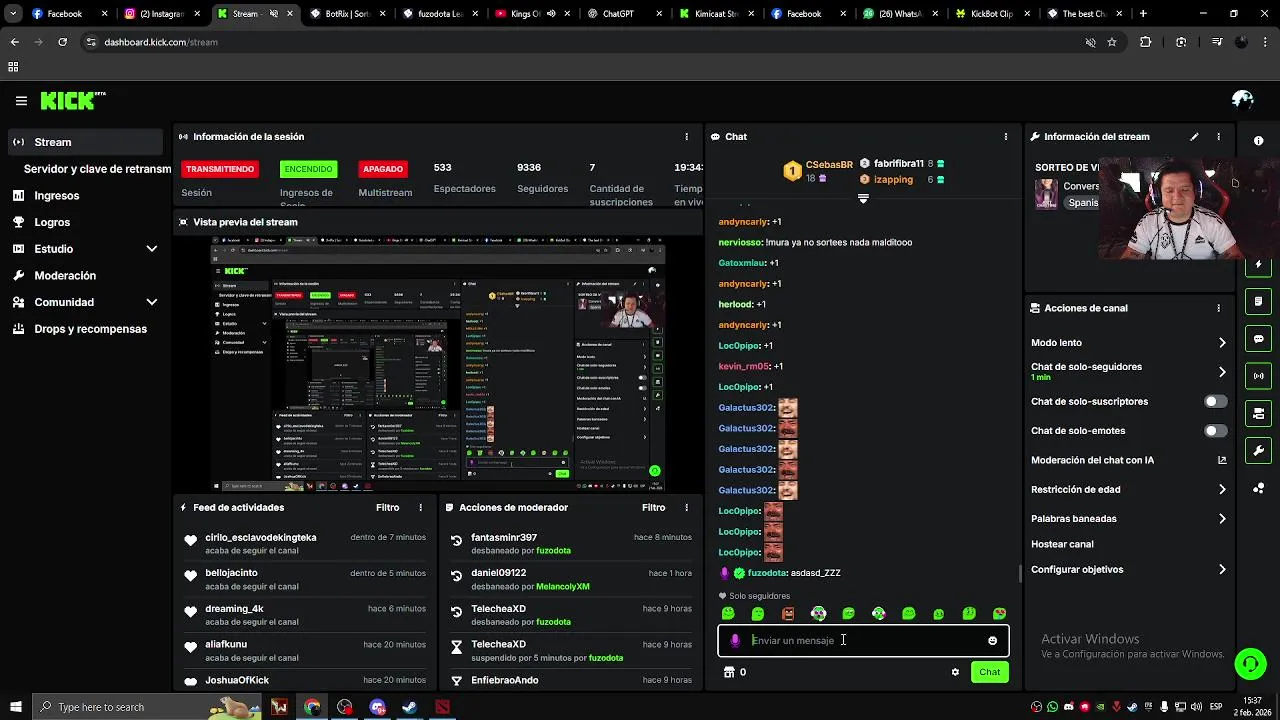Select Stream in the sidebar
The height and width of the screenshot is (720, 1280).
tap(86, 142)
